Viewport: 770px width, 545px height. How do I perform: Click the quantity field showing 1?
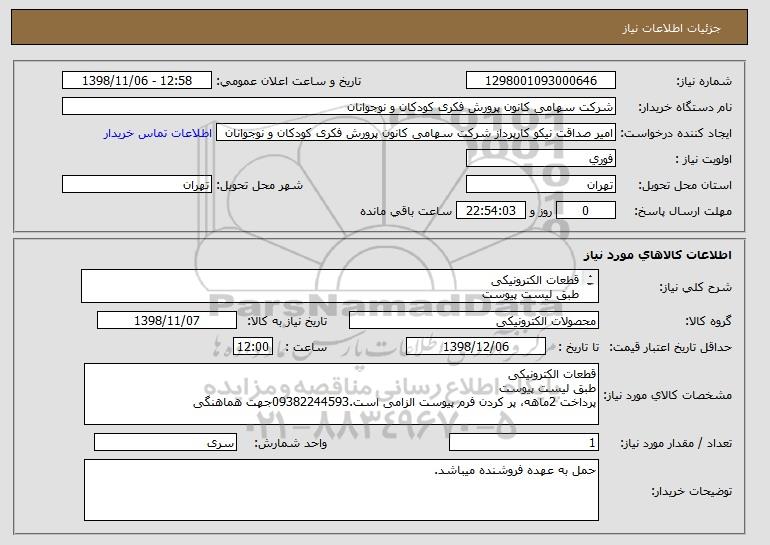pos(524,442)
